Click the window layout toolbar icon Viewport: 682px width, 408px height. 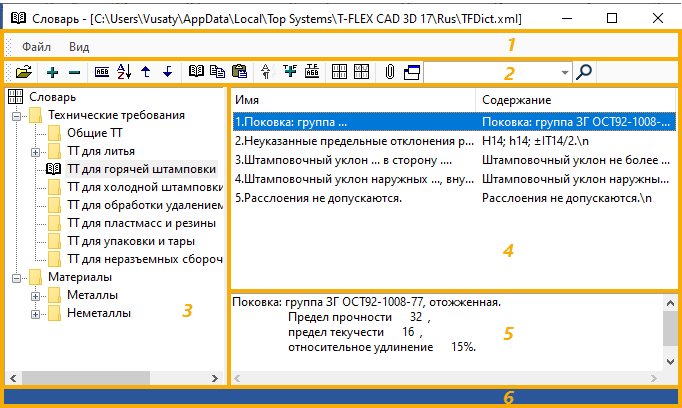click(x=412, y=72)
